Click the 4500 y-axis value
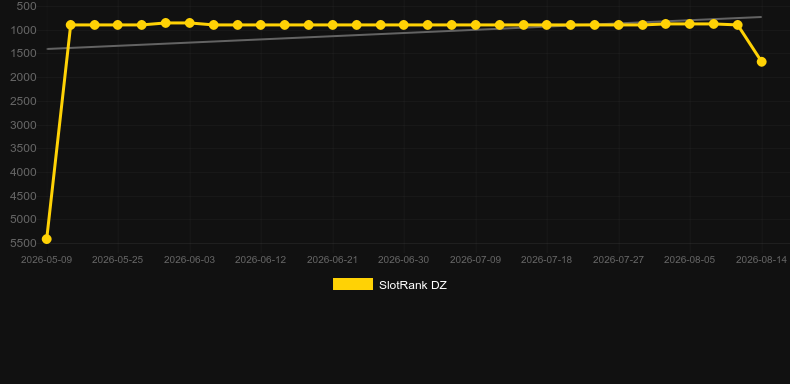Image resolution: width=790 pixels, height=384 pixels. (x=24, y=196)
